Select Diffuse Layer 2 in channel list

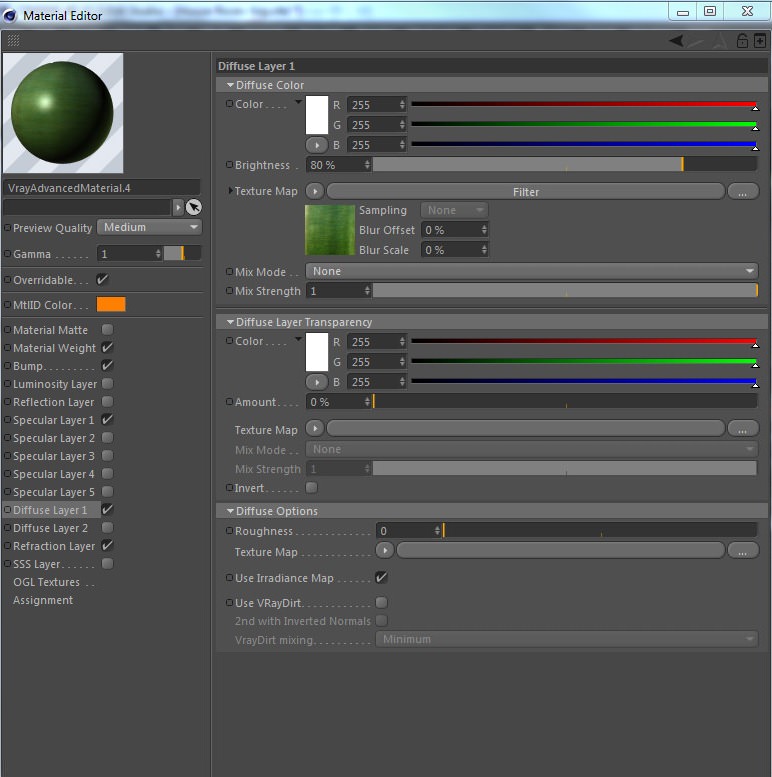pyautogui.click(x=51, y=528)
